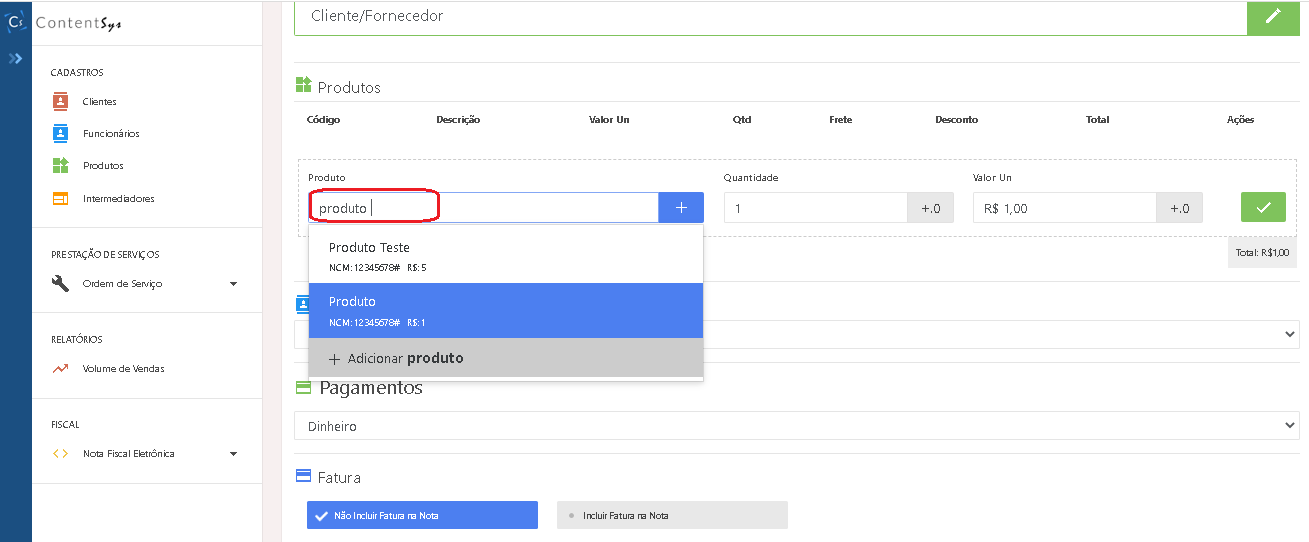
Task: Confirm product with green checkmark button
Action: pos(1263,207)
